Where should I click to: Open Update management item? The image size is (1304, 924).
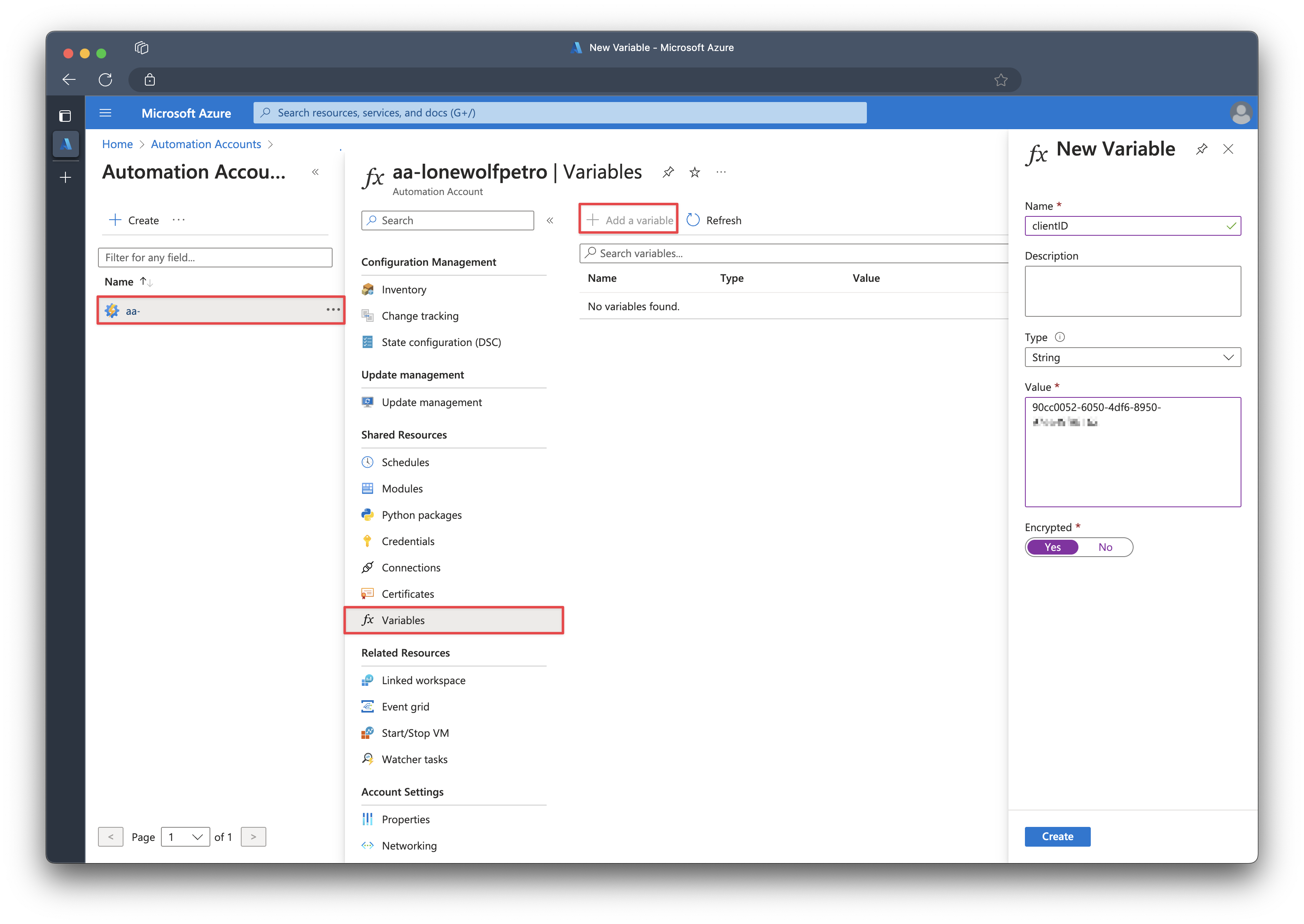coord(431,402)
